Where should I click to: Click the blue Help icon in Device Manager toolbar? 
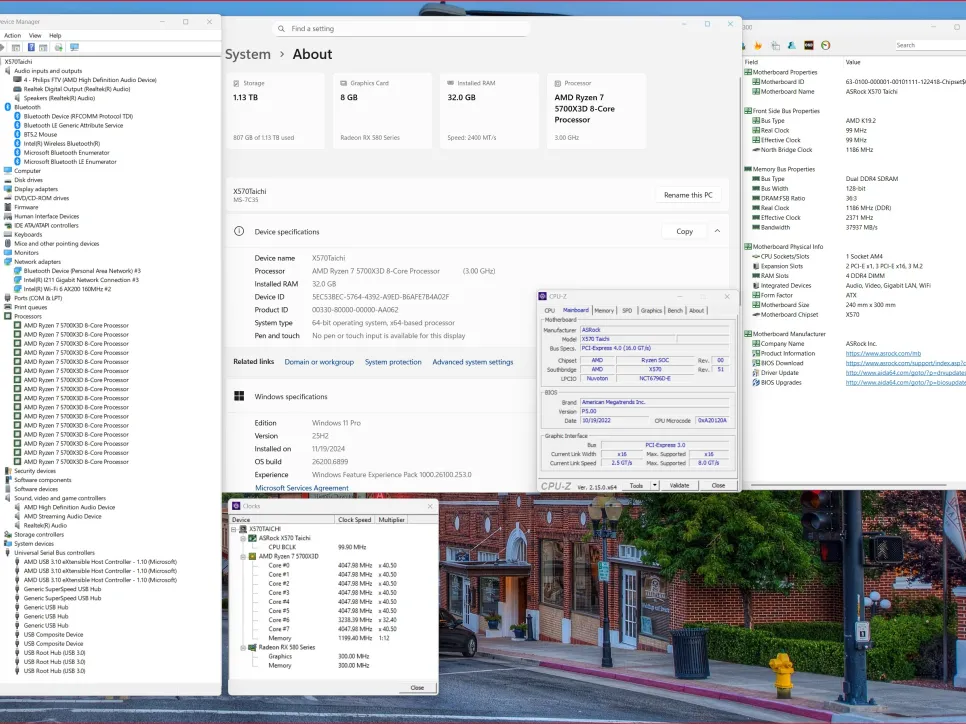[x=31, y=47]
